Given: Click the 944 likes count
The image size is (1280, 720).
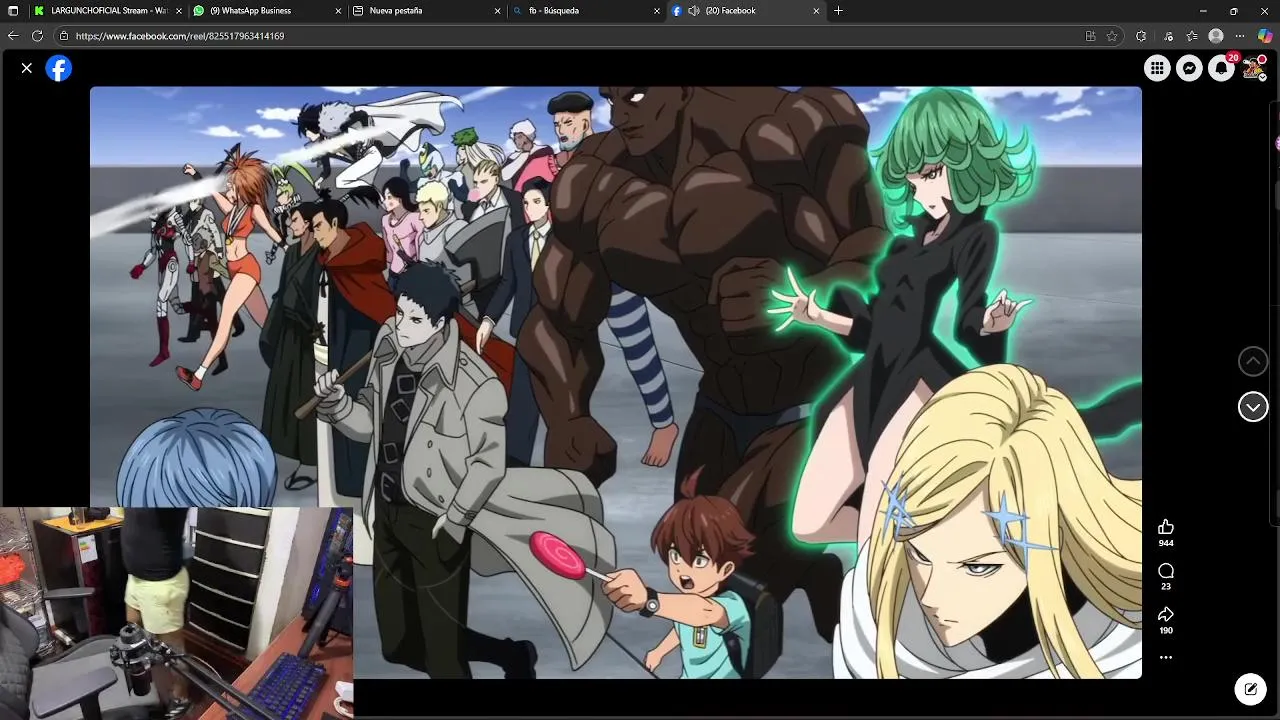Looking at the screenshot, I should click(x=1166, y=543).
